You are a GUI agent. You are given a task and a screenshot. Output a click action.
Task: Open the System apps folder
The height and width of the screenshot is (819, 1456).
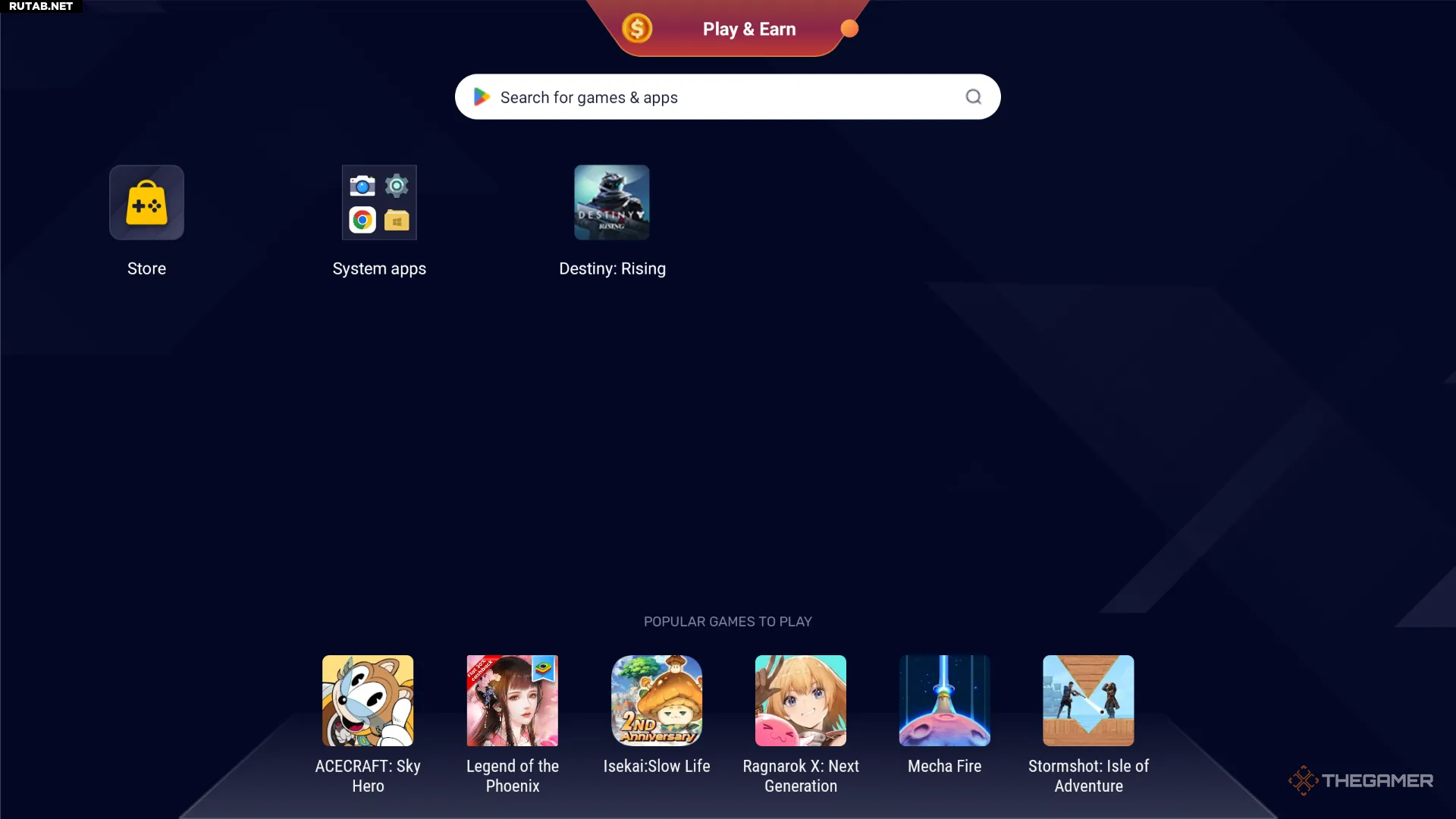click(379, 202)
